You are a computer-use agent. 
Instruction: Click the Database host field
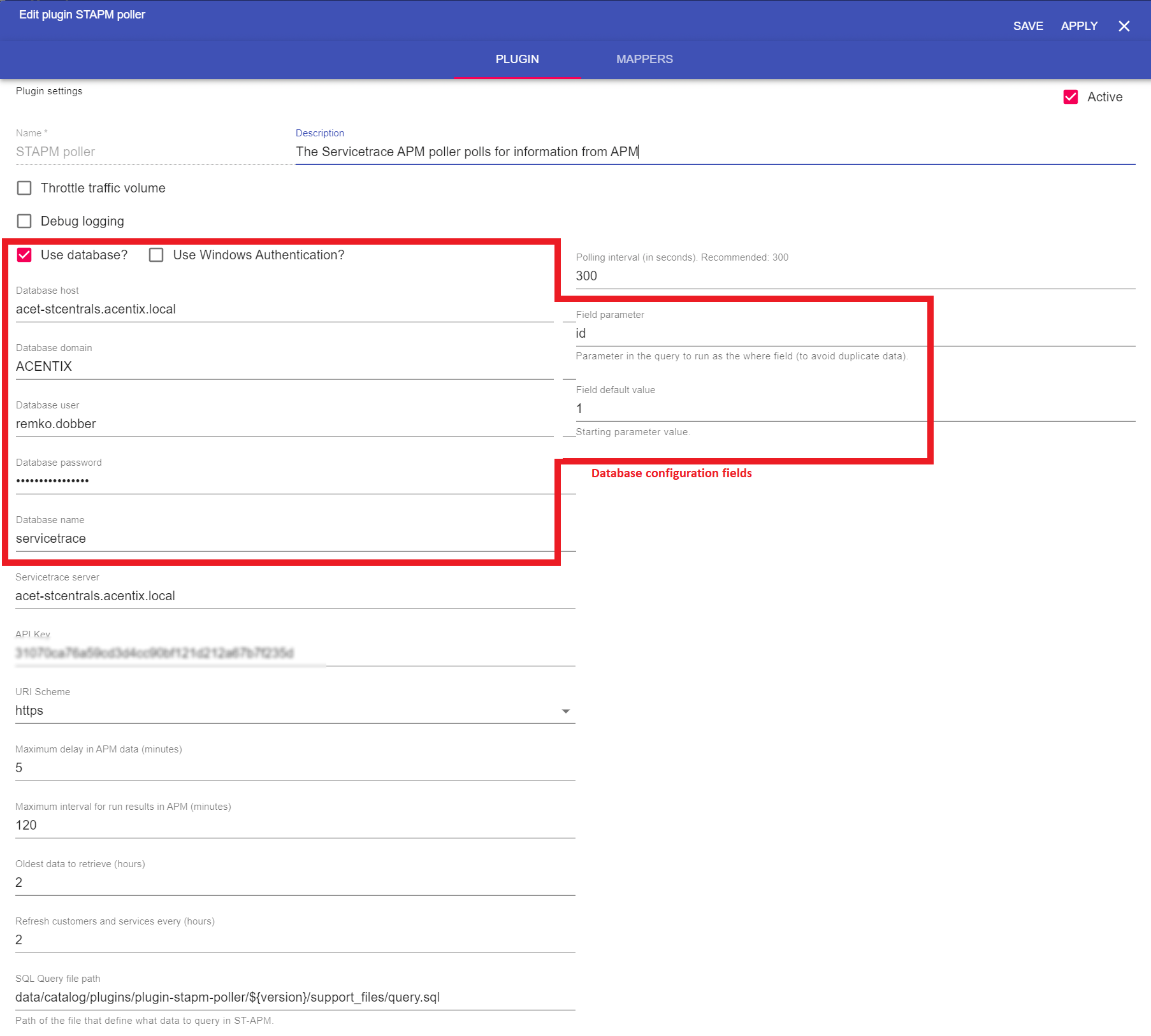pyautogui.click(x=284, y=309)
